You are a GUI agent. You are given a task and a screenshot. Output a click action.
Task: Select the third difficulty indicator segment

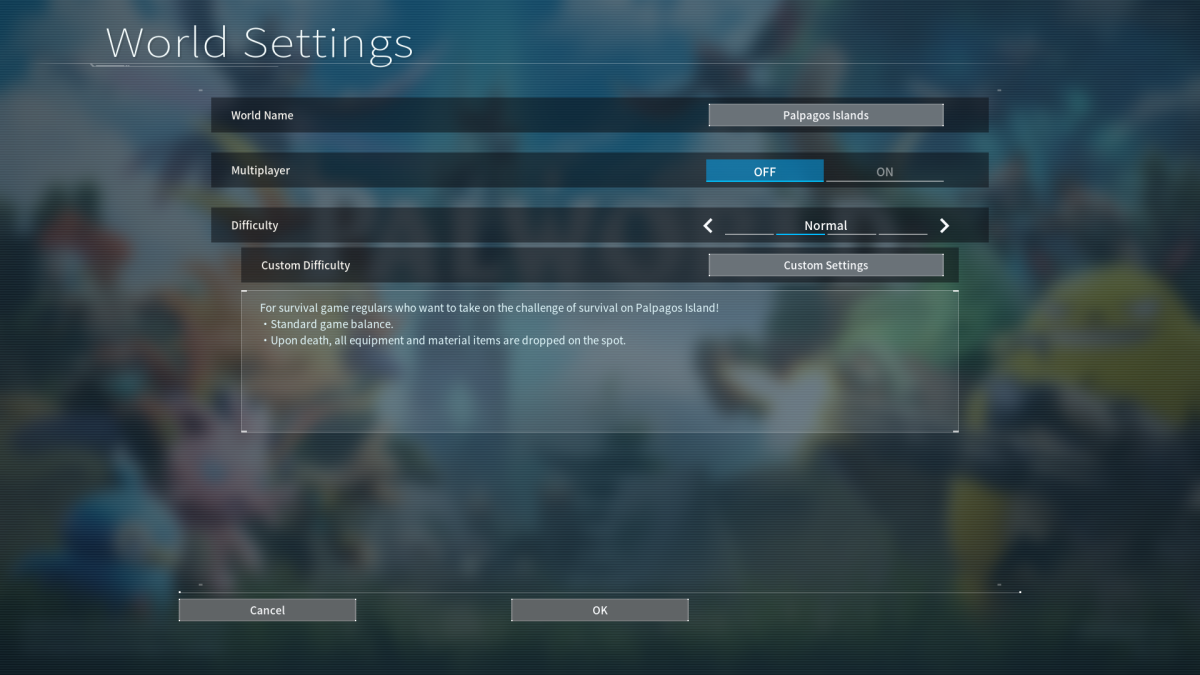(851, 233)
